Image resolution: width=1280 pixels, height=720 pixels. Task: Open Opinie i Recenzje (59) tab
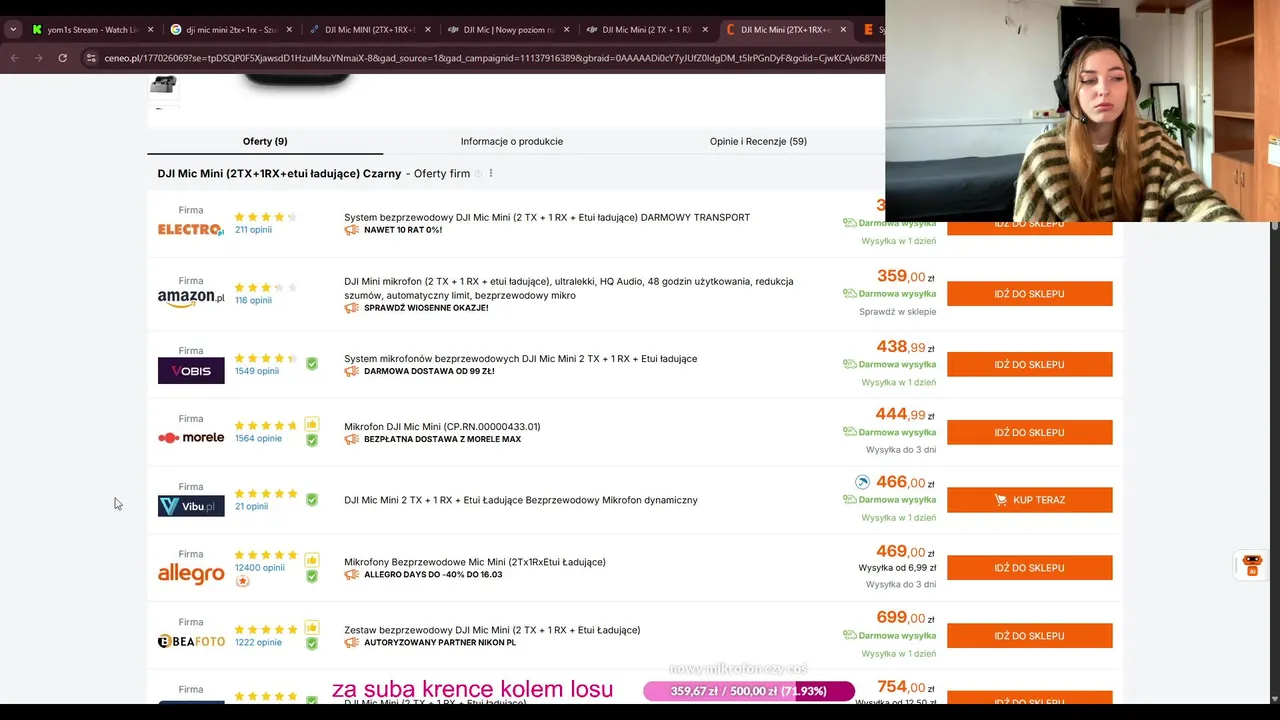pyautogui.click(x=758, y=141)
